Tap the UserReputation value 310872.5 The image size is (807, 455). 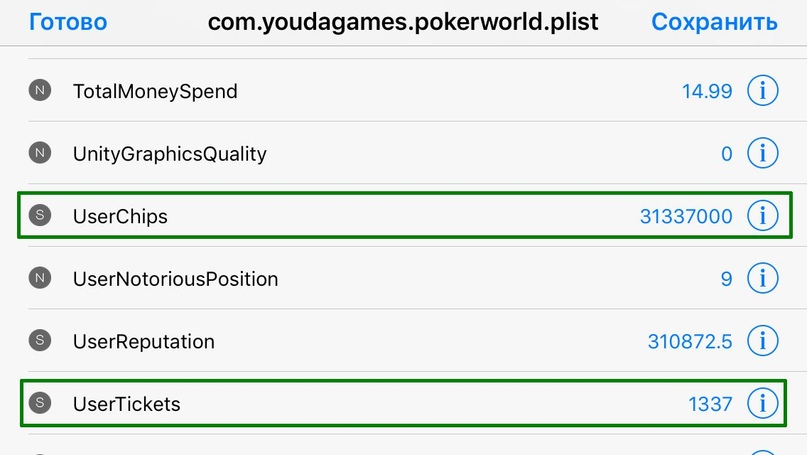[689, 341]
